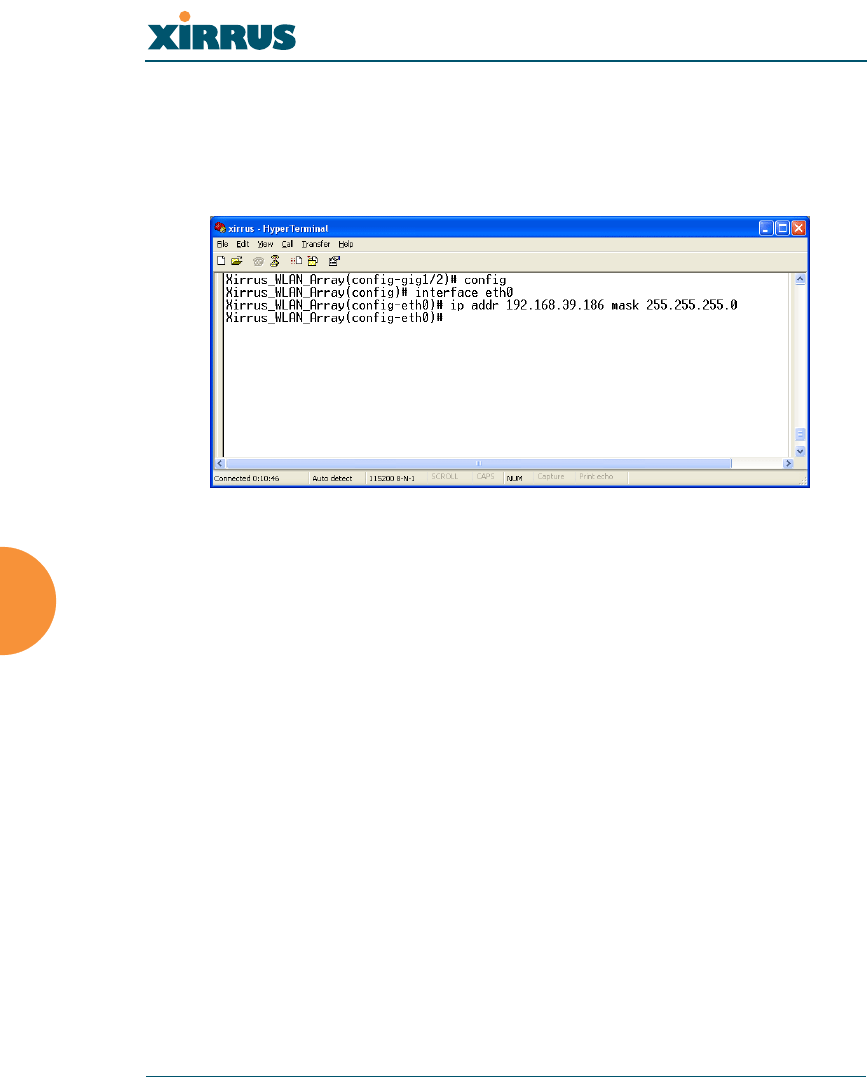Click the '115200 8-N-1' status bar entry

[x=392, y=479]
